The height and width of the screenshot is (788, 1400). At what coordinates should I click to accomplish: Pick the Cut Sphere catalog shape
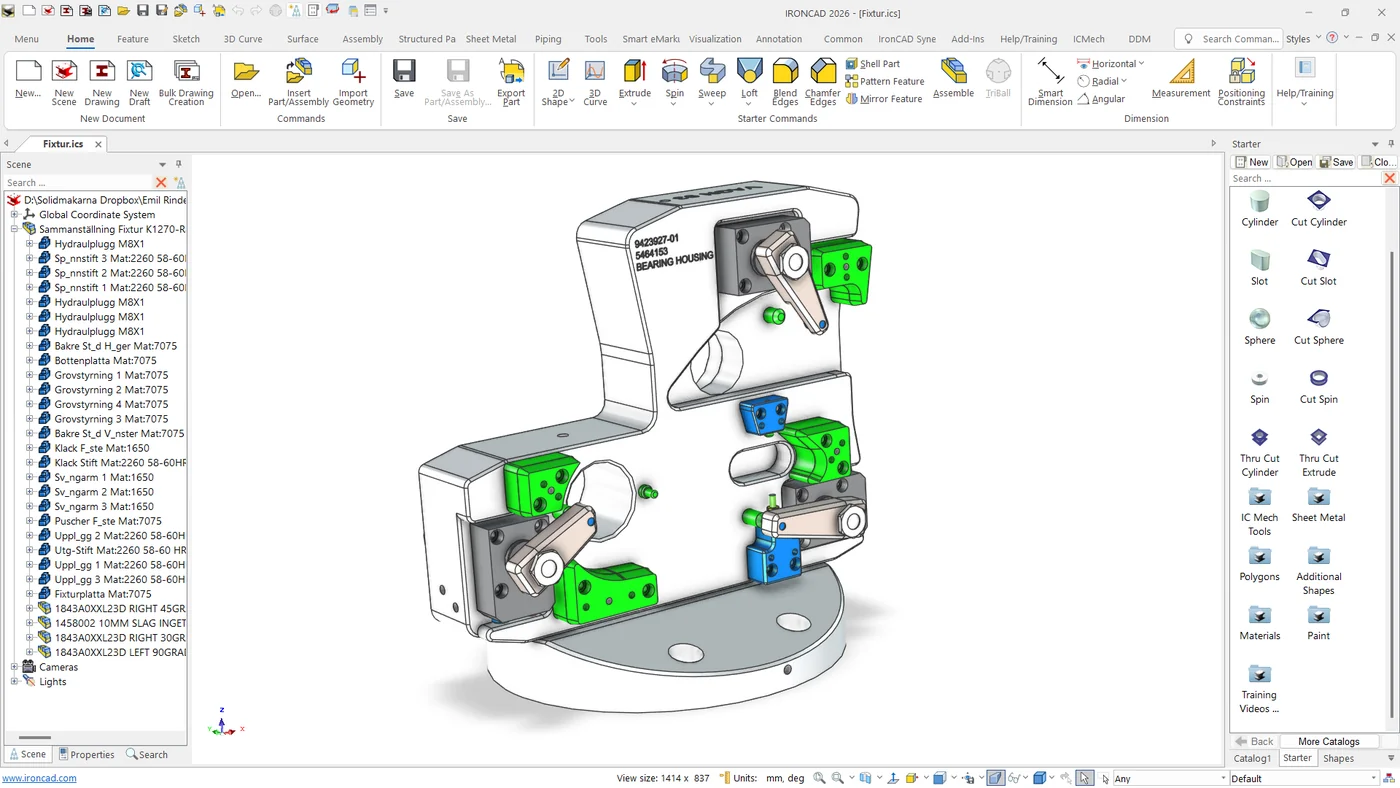(1319, 326)
